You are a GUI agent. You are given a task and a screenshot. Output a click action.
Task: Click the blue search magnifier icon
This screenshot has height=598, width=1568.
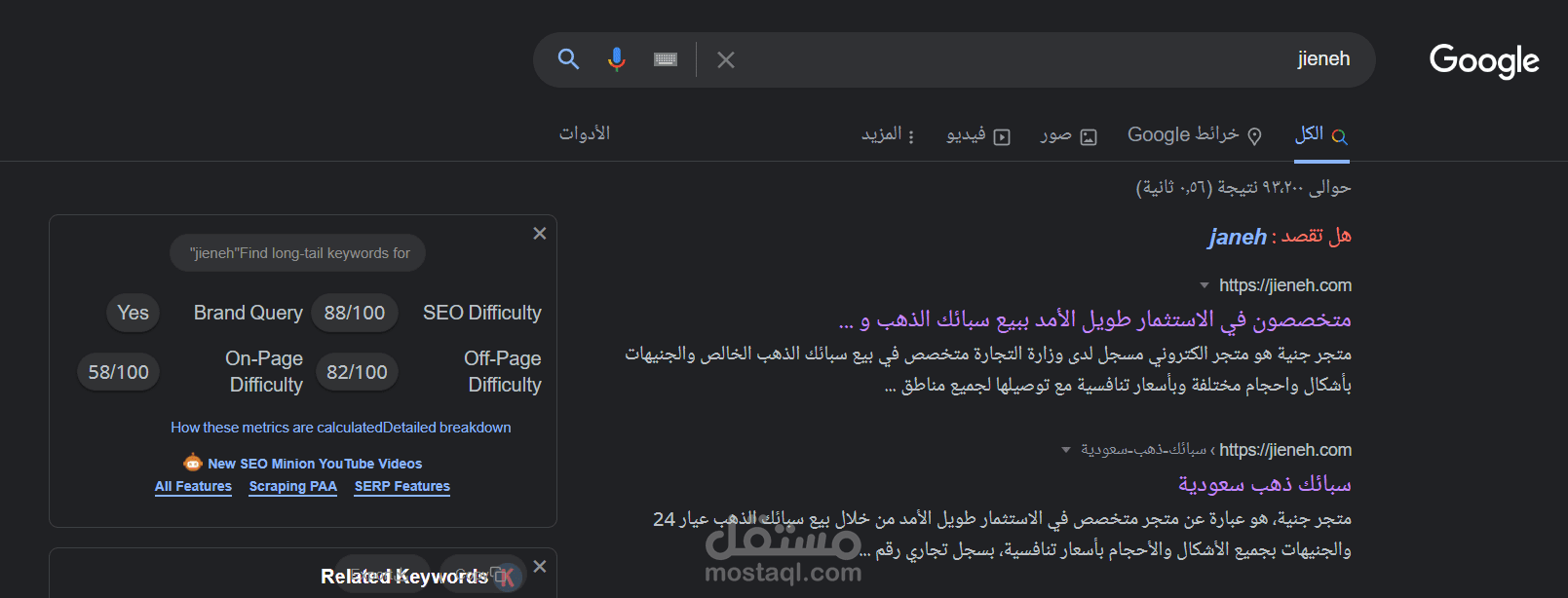coord(569,59)
